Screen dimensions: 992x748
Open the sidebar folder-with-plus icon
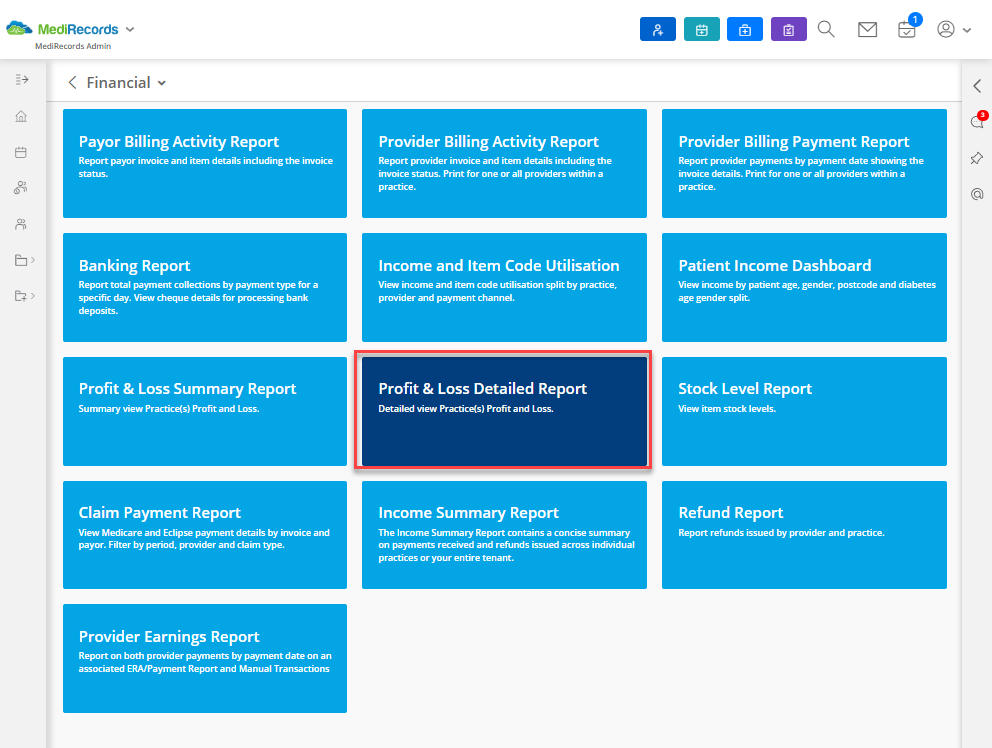click(21, 296)
